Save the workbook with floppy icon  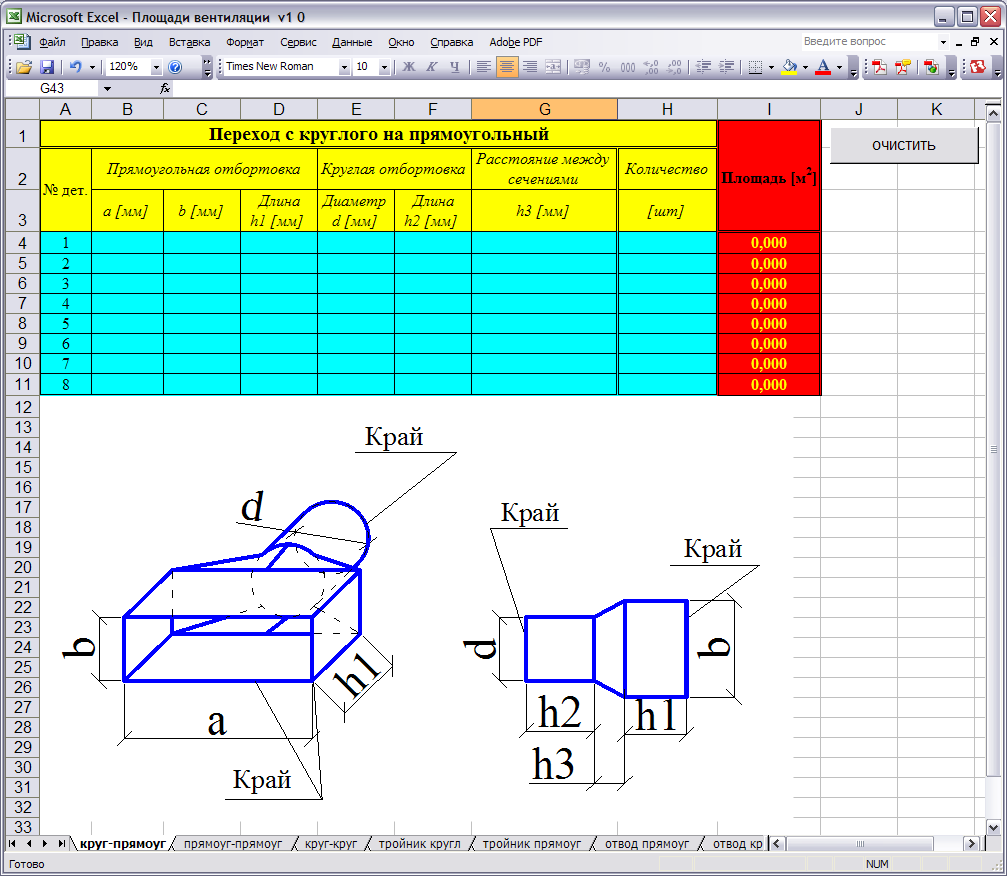47,67
